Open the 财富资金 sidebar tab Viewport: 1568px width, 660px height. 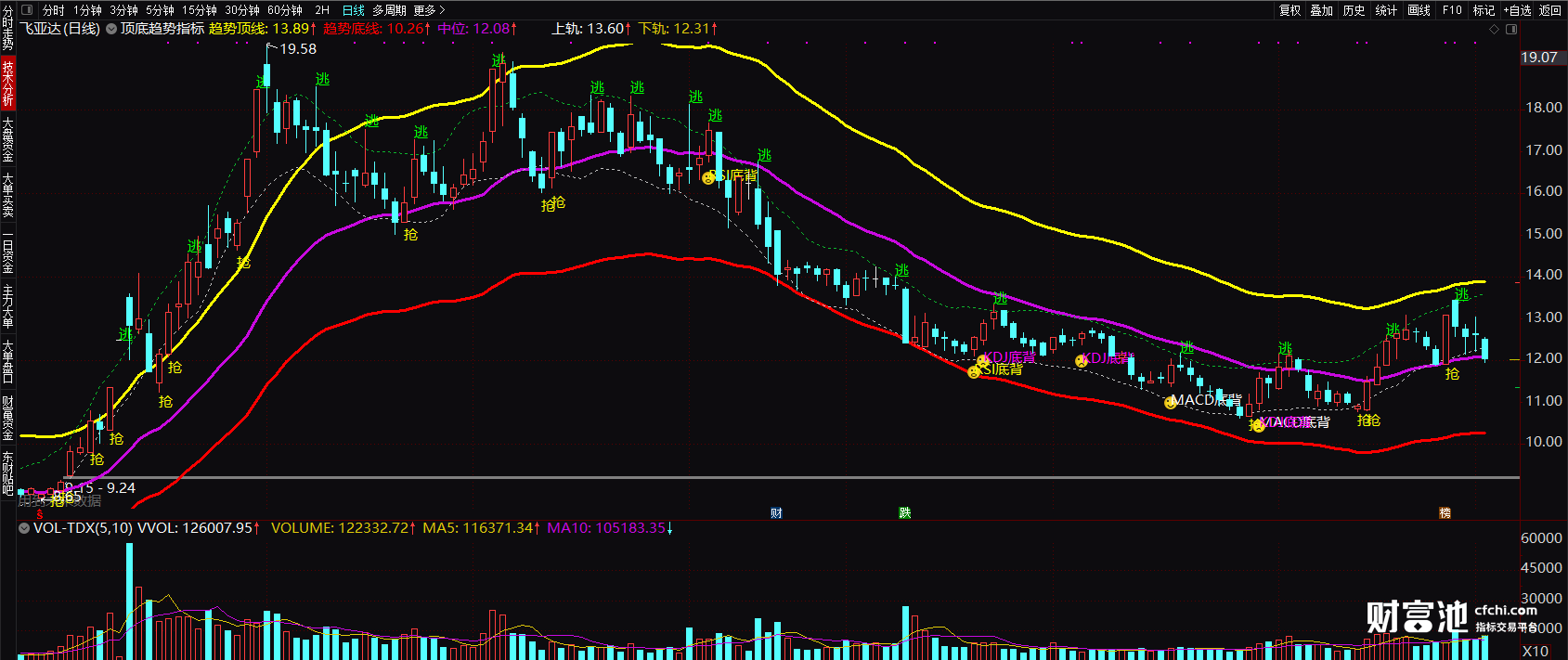coord(7,419)
